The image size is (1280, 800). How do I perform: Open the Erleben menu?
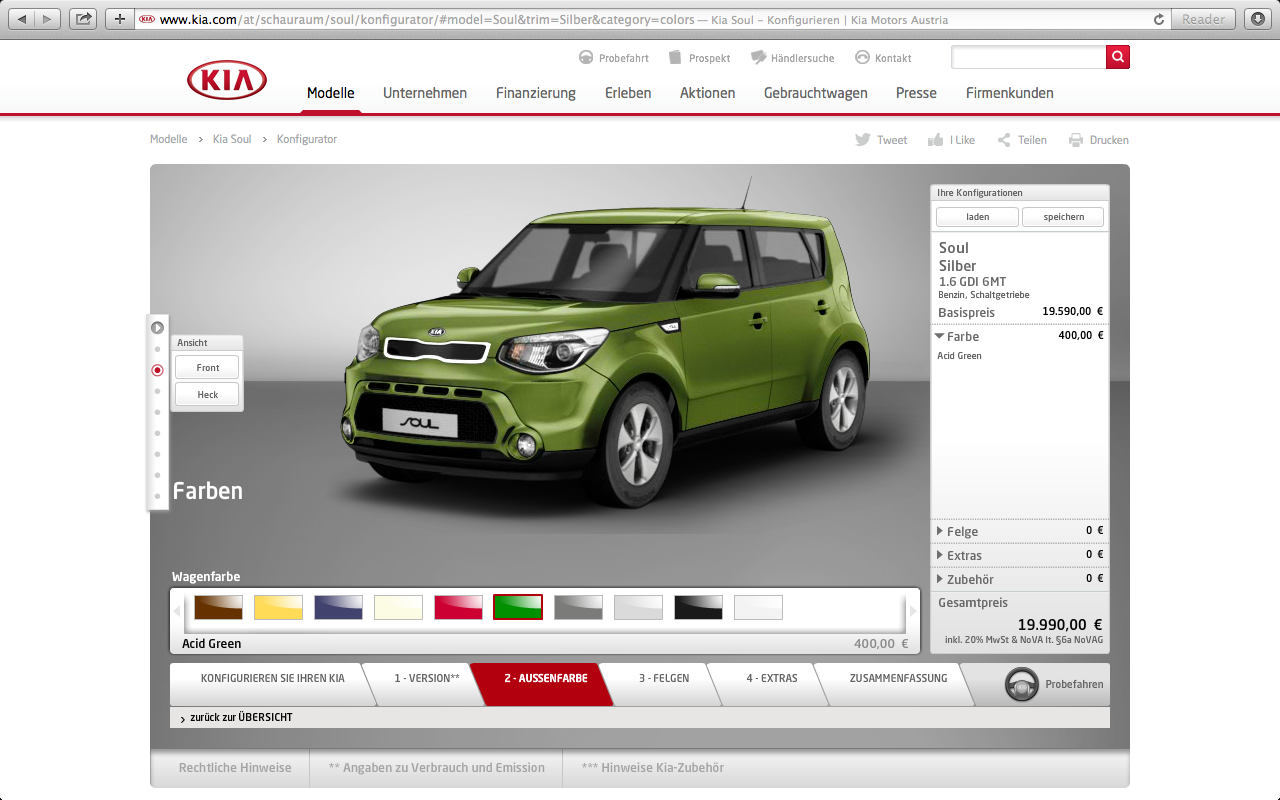(x=628, y=93)
